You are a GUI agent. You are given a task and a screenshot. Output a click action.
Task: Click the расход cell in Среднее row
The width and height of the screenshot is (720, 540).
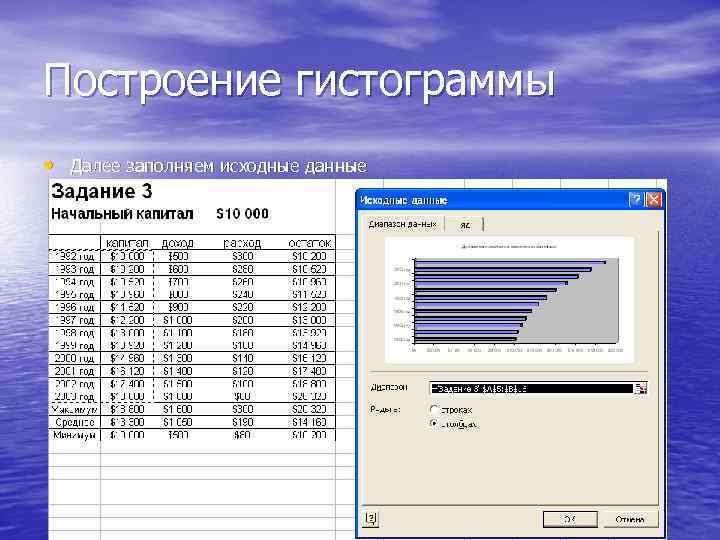(x=242, y=422)
